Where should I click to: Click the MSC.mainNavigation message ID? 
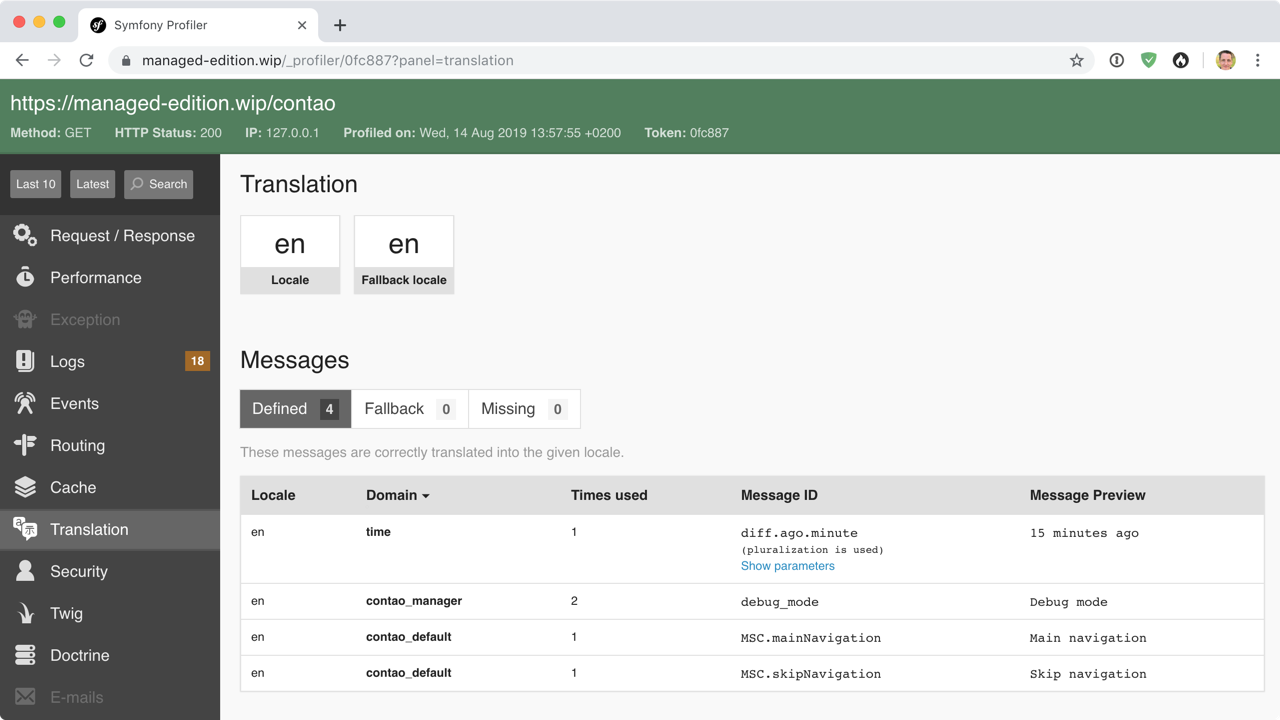click(811, 638)
